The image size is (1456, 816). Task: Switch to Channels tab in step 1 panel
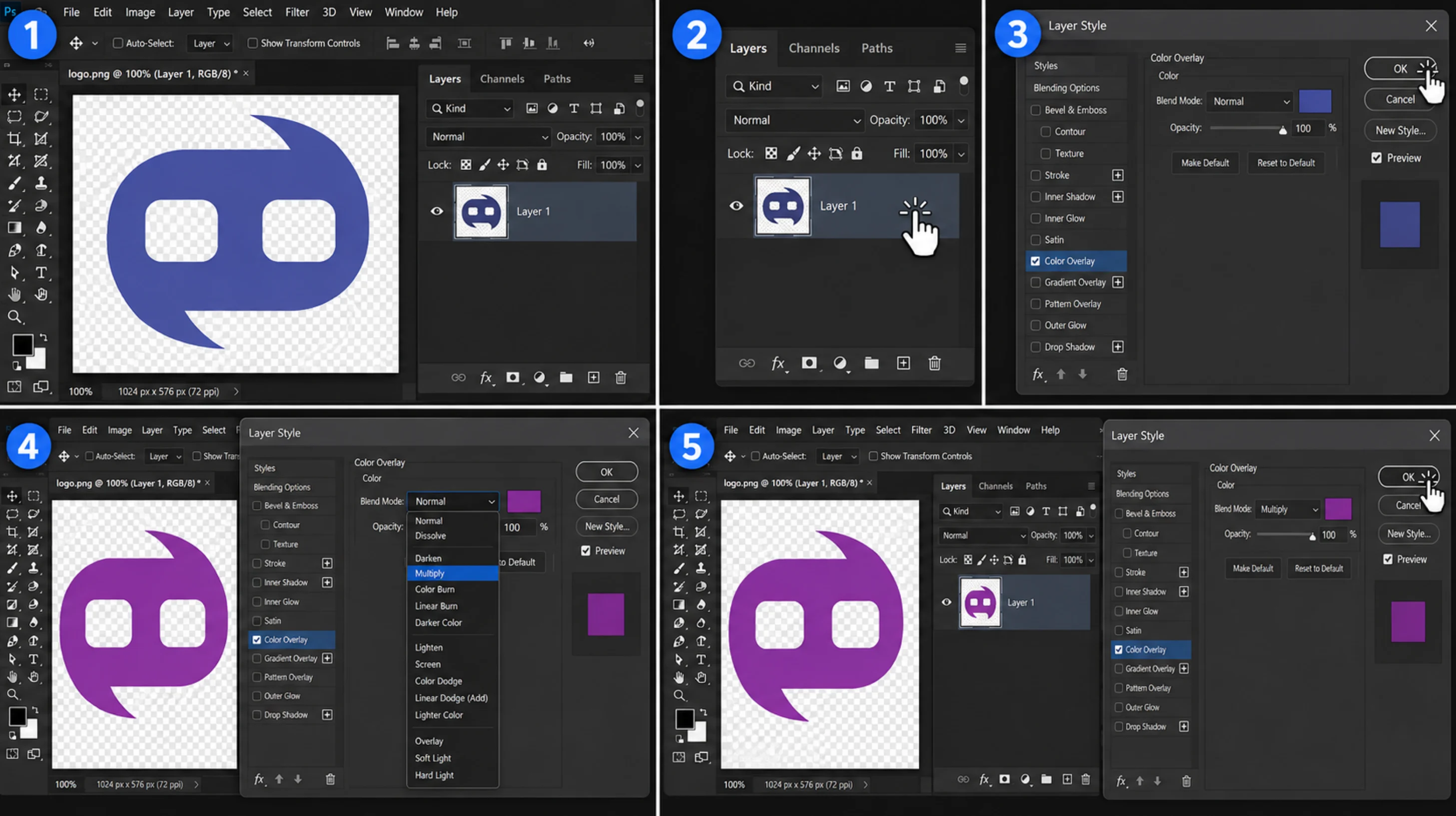pyautogui.click(x=502, y=78)
